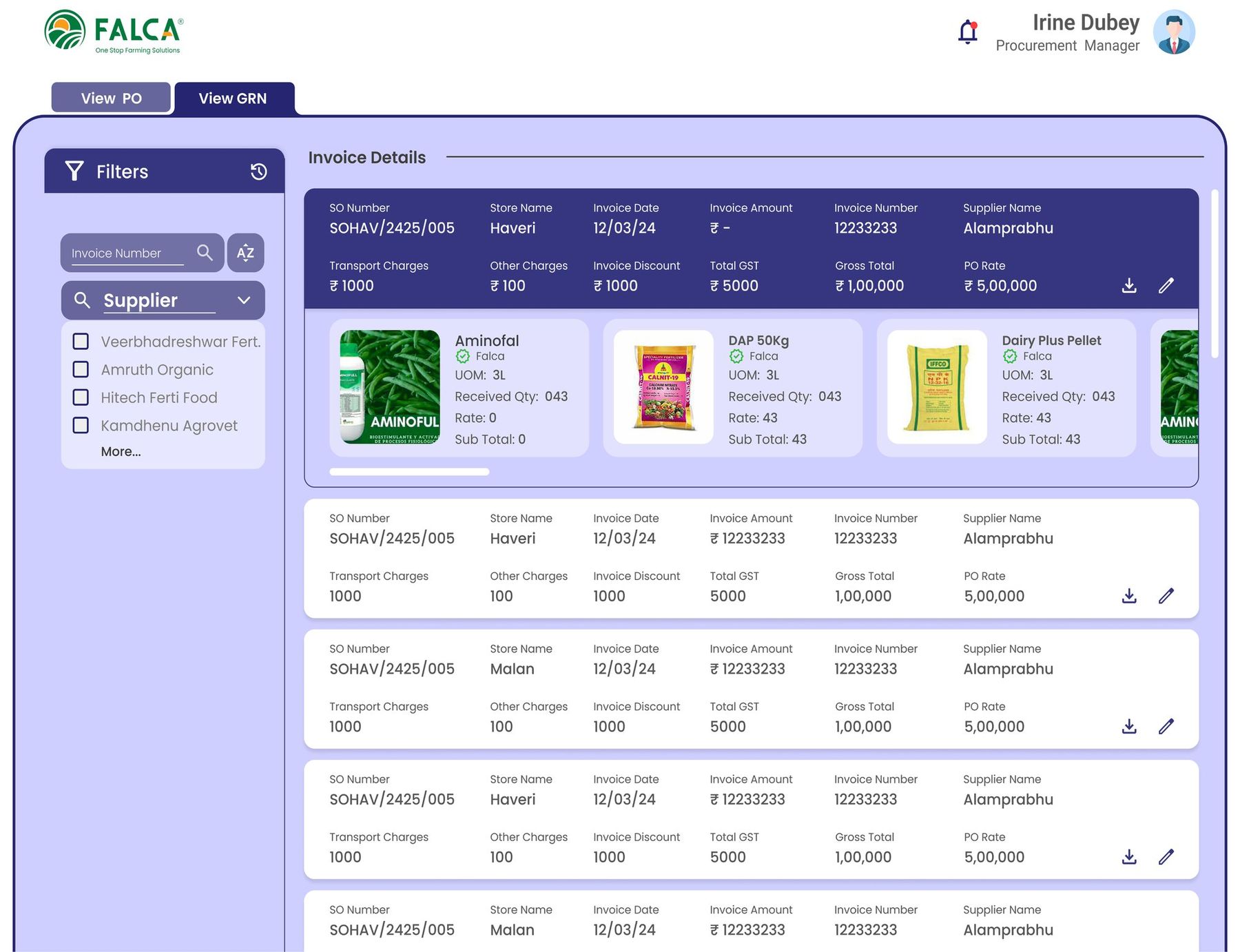Switch to the View PO tab
The width and height of the screenshot is (1240, 952).
pos(111,98)
